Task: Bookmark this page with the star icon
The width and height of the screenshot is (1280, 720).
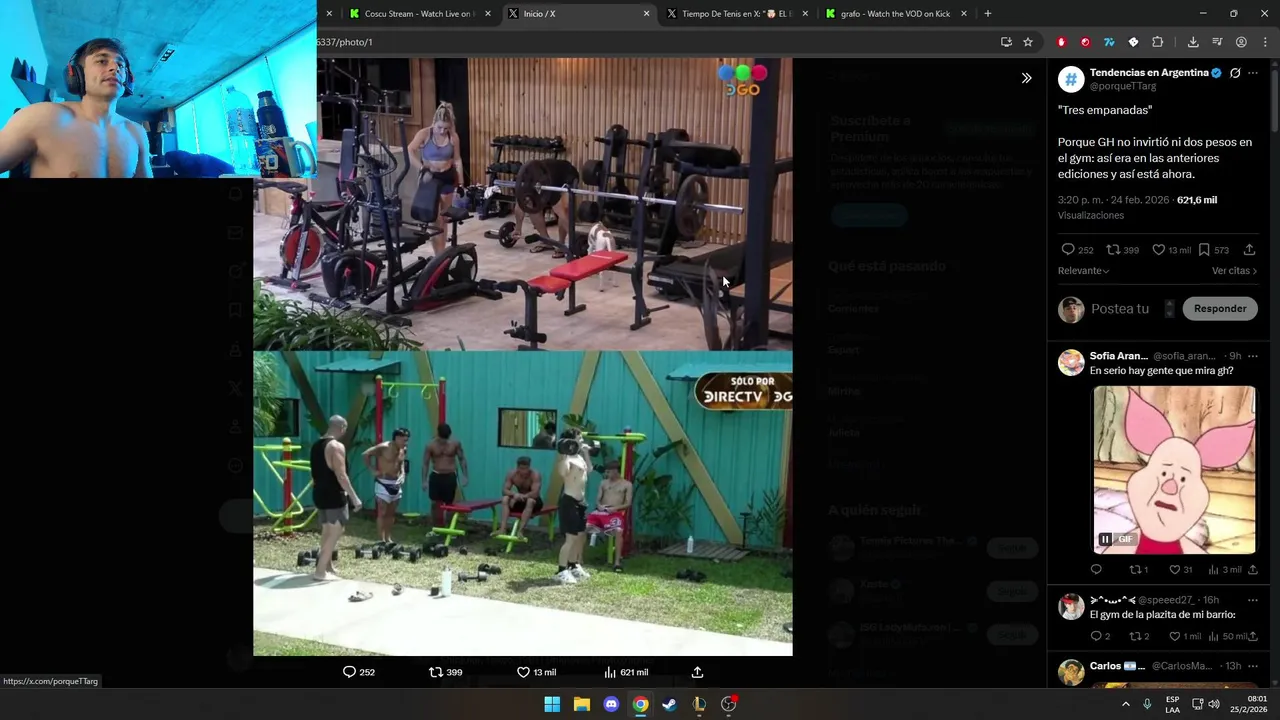Action: coord(1028,42)
